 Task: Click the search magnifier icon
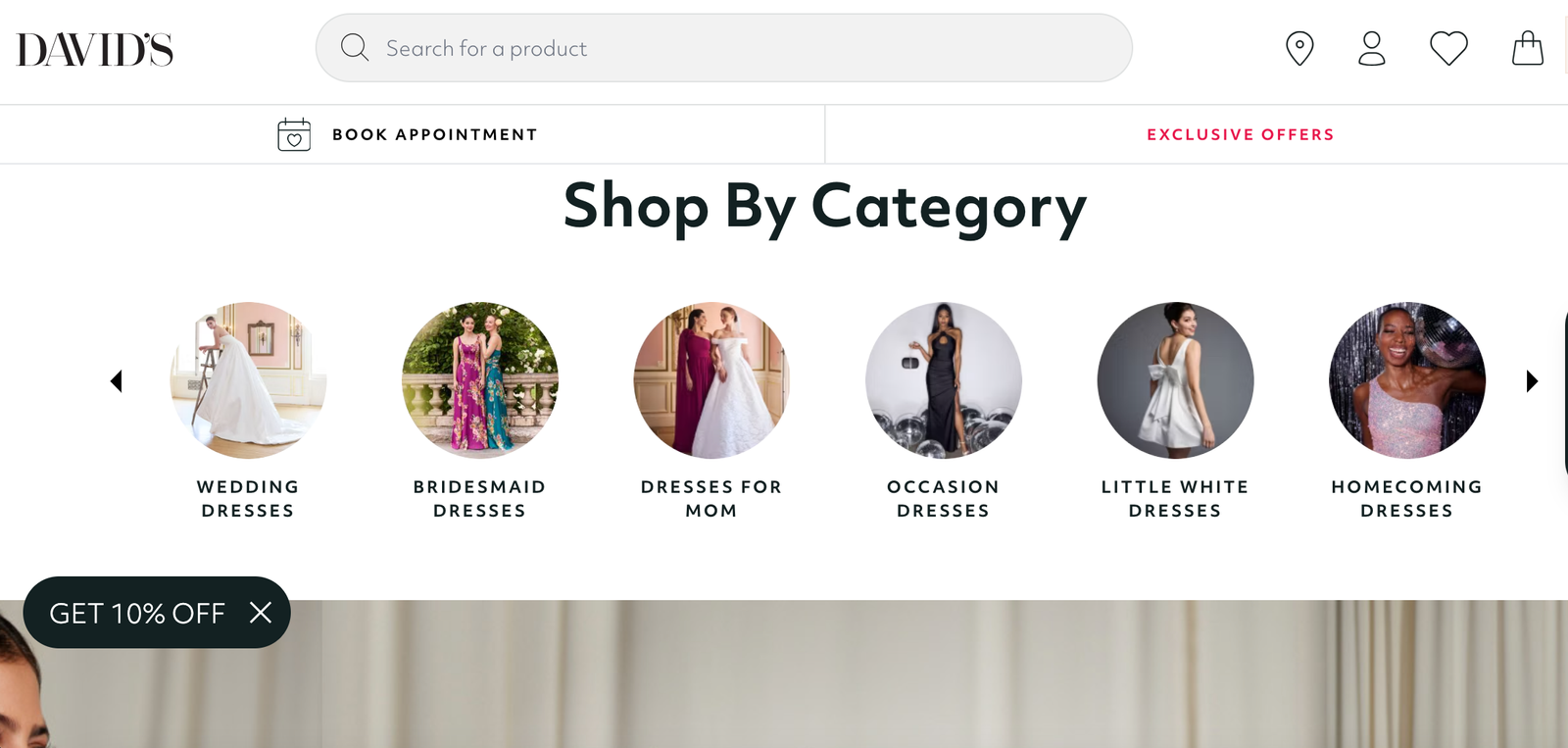pos(354,48)
